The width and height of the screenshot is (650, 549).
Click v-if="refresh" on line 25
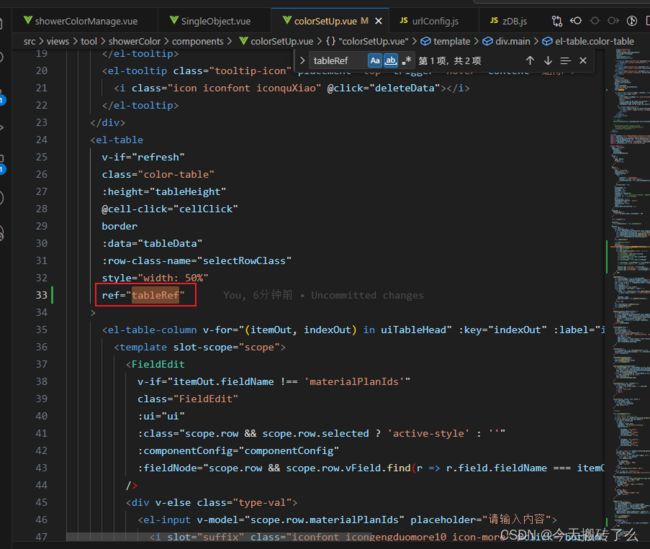[x=143, y=157]
